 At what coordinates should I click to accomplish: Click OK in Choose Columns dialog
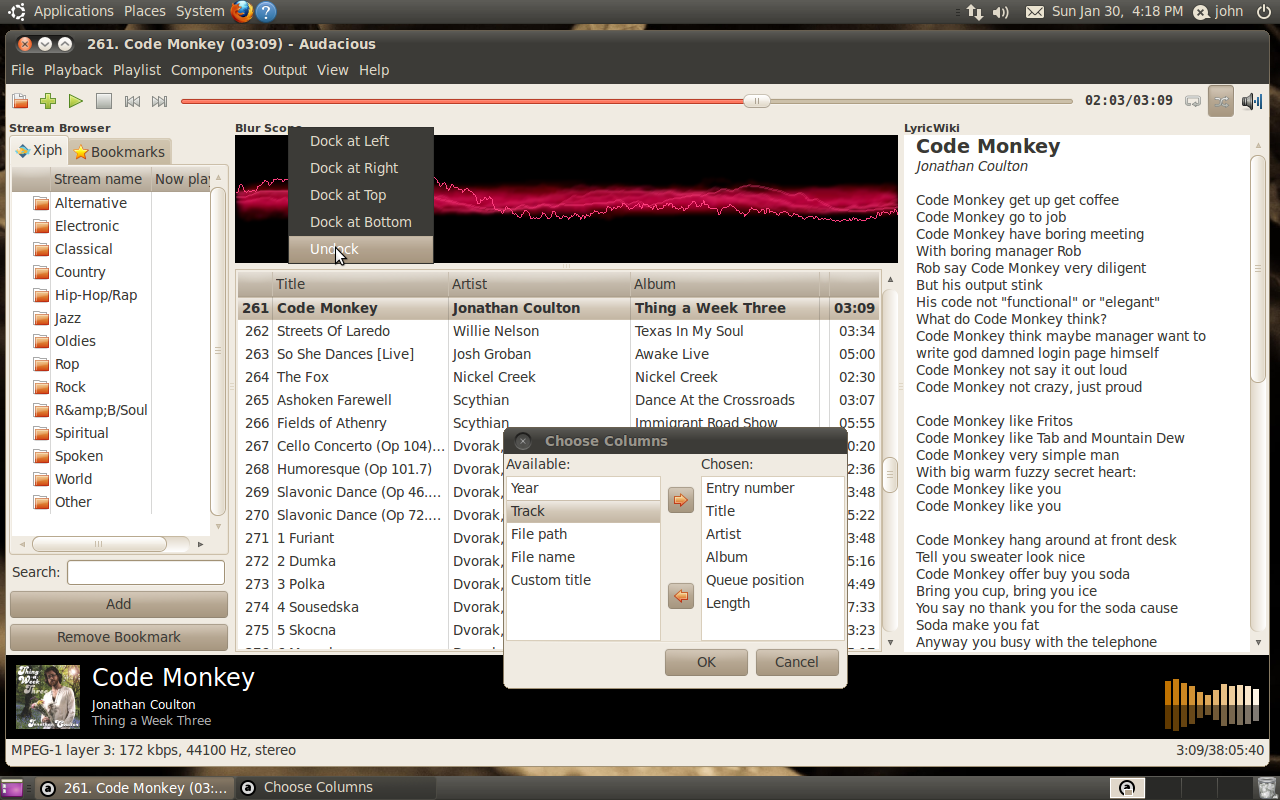[x=706, y=662]
